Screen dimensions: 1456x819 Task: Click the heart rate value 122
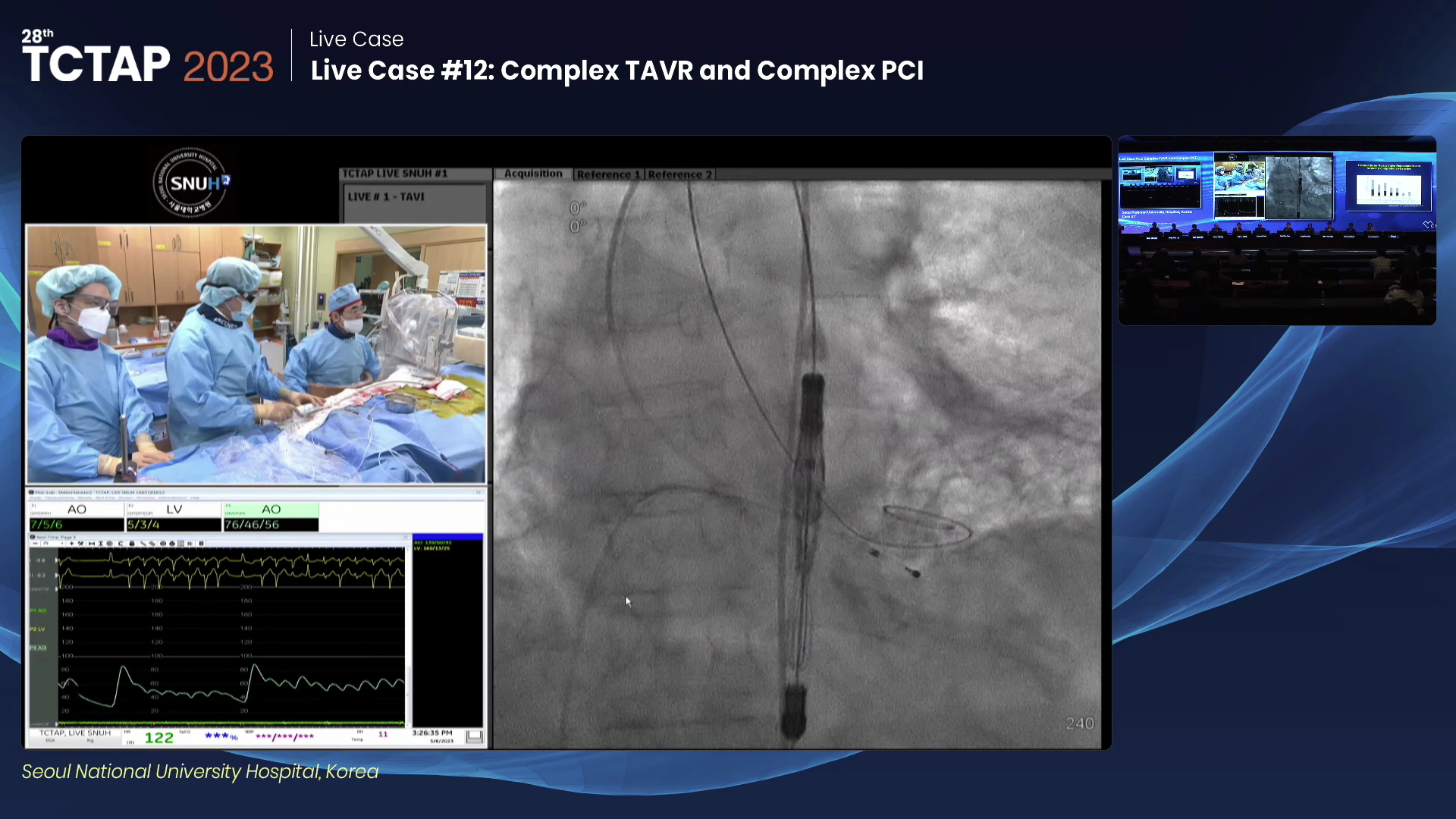[x=158, y=738]
